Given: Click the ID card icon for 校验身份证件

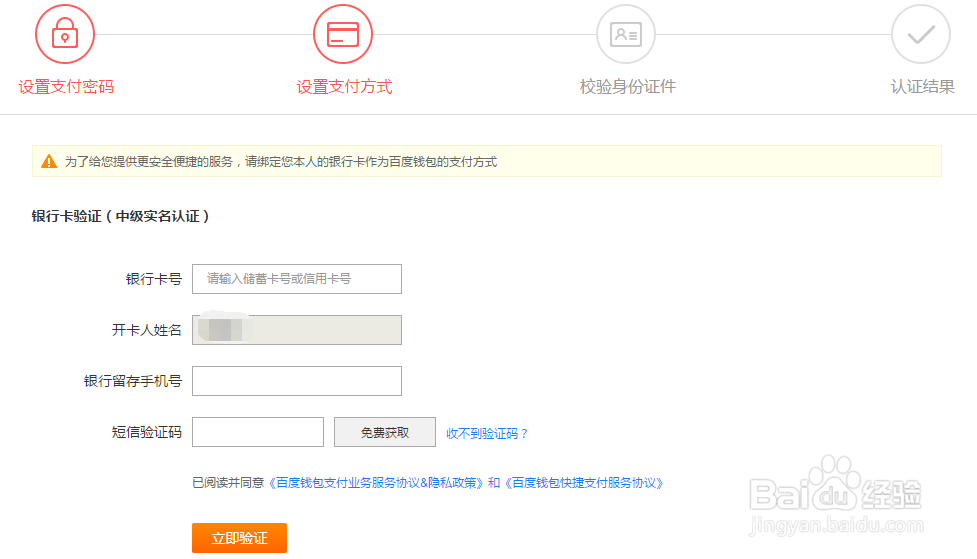Looking at the screenshot, I should pos(626,34).
